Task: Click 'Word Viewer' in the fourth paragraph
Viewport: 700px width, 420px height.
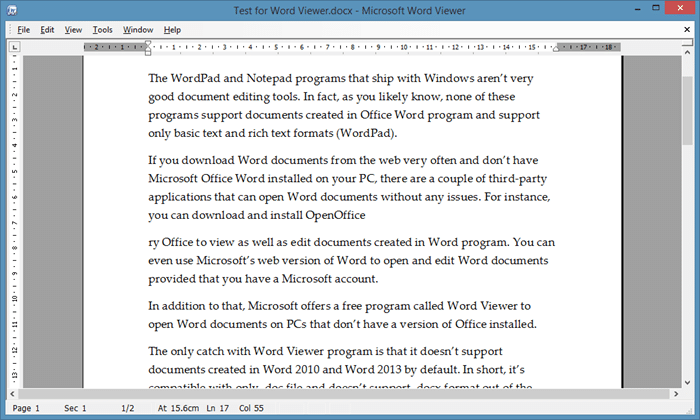Action: (x=482, y=306)
